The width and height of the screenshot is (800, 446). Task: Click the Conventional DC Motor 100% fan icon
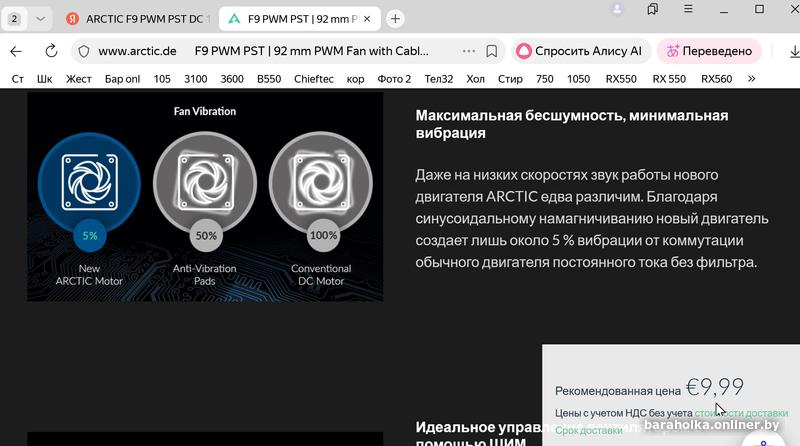[321, 183]
